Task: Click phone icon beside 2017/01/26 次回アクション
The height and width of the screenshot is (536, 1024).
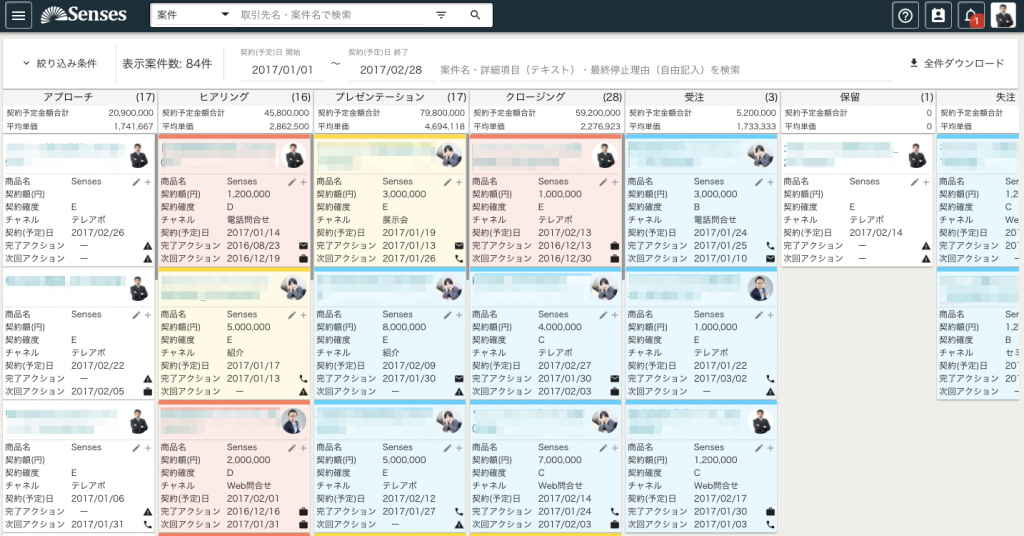Action: (x=459, y=259)
